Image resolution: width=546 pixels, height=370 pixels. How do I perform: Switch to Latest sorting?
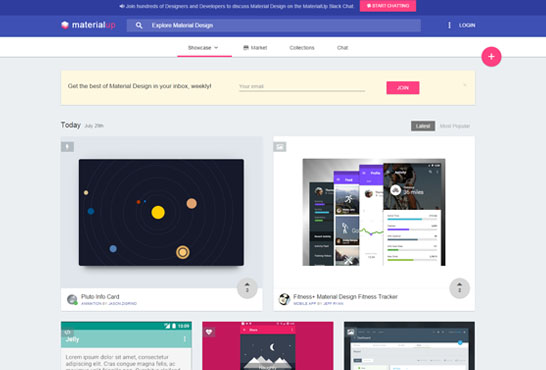click(x=423, y=126)
